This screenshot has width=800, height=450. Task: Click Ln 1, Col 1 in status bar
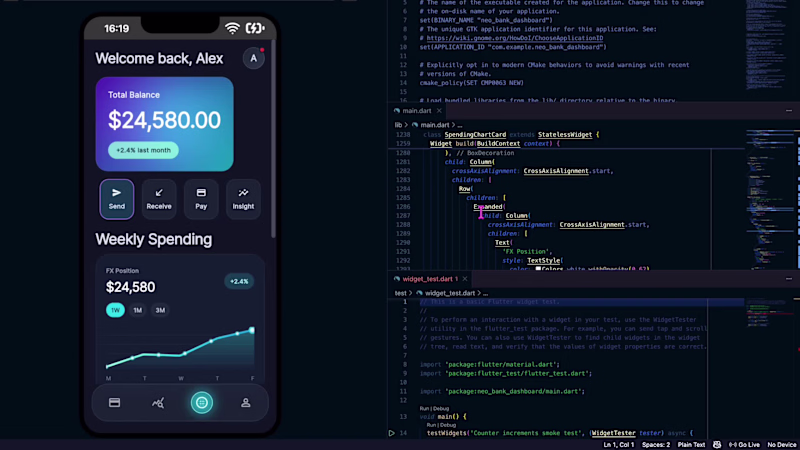tap(618, 445)
